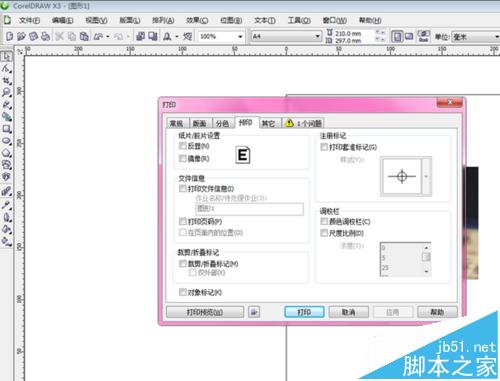Open the Fill tool flyout
500x381 pixels.
point(6,229)
